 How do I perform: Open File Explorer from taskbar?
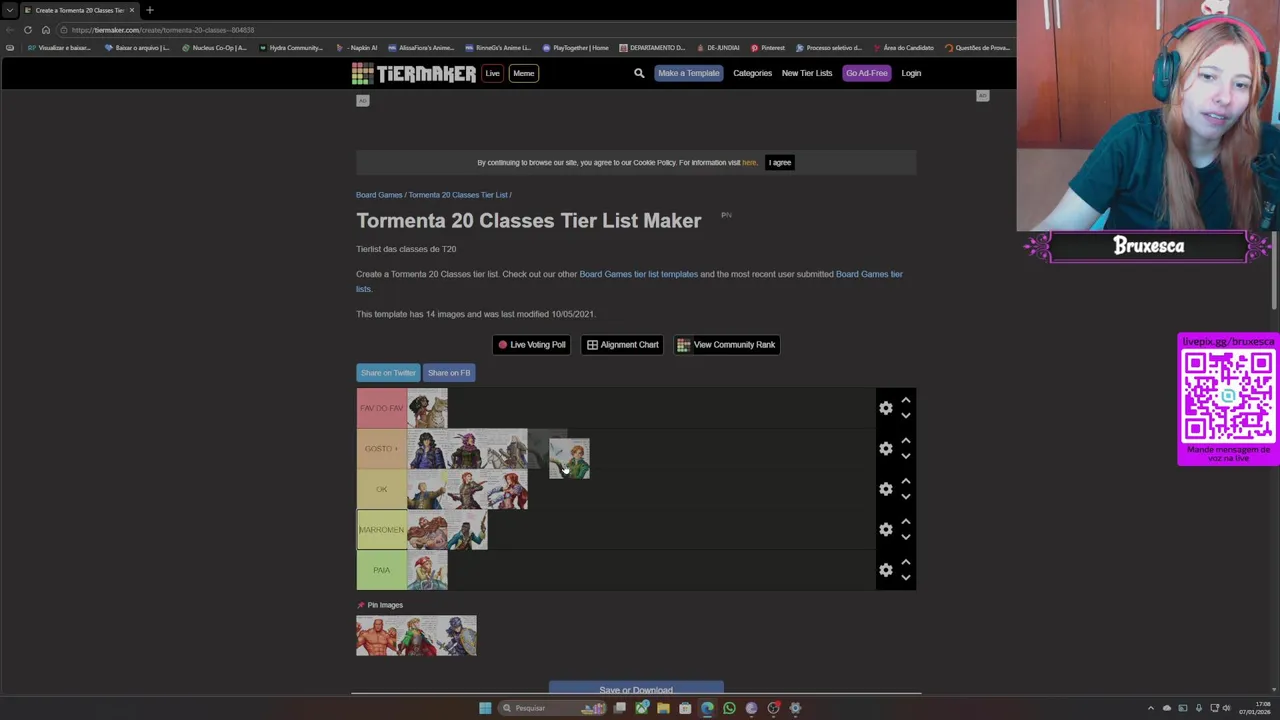coord(663,708)
